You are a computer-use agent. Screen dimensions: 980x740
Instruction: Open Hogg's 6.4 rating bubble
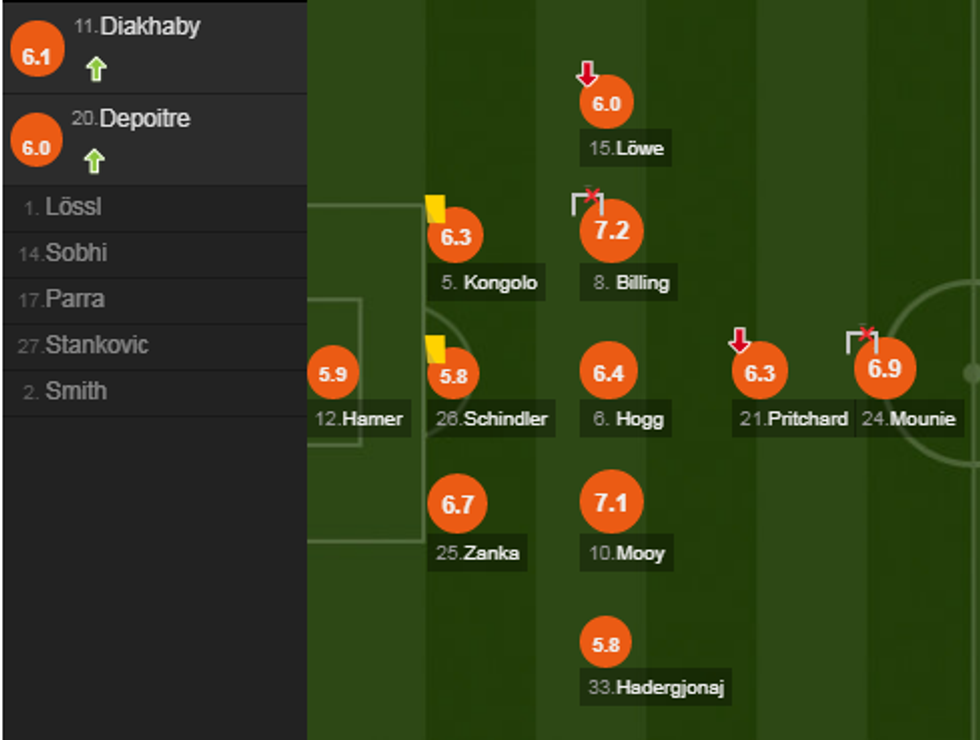608,373
